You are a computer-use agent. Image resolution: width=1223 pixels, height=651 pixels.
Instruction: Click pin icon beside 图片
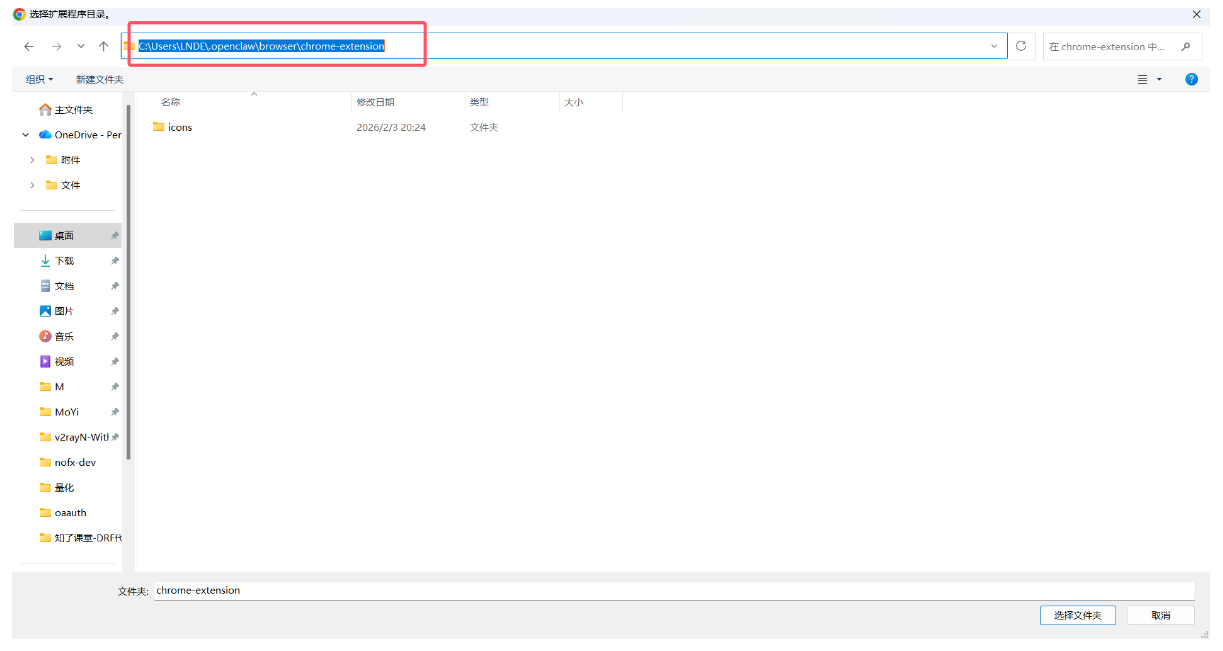(115, 311)
